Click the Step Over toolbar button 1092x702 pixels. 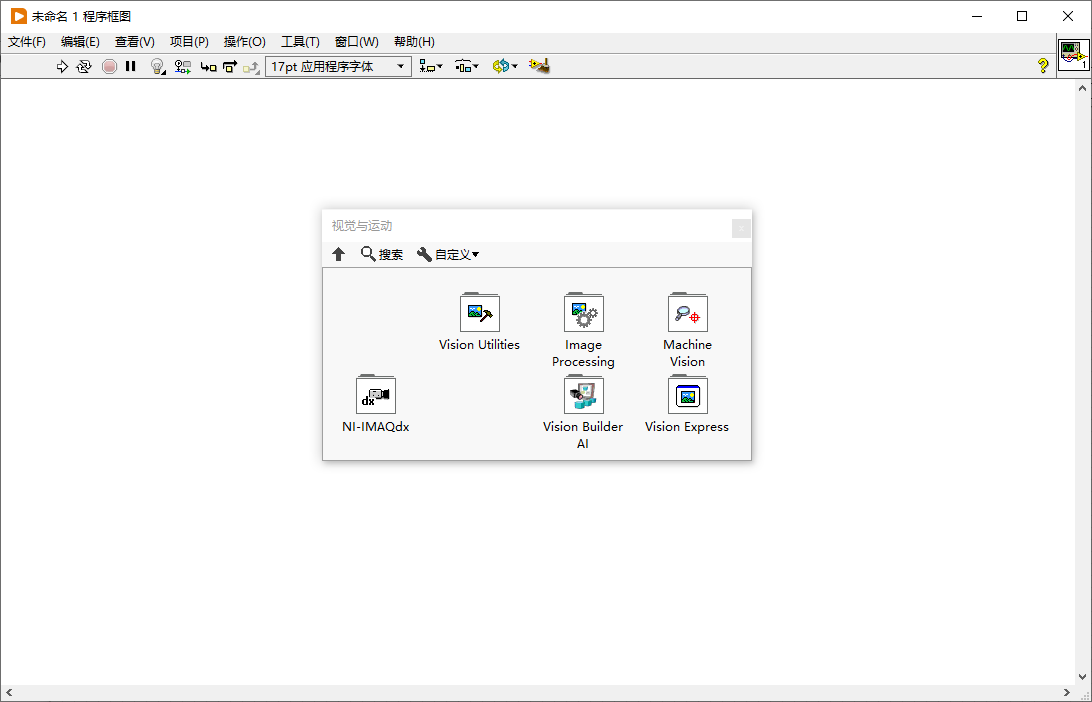tap(230, 67)
